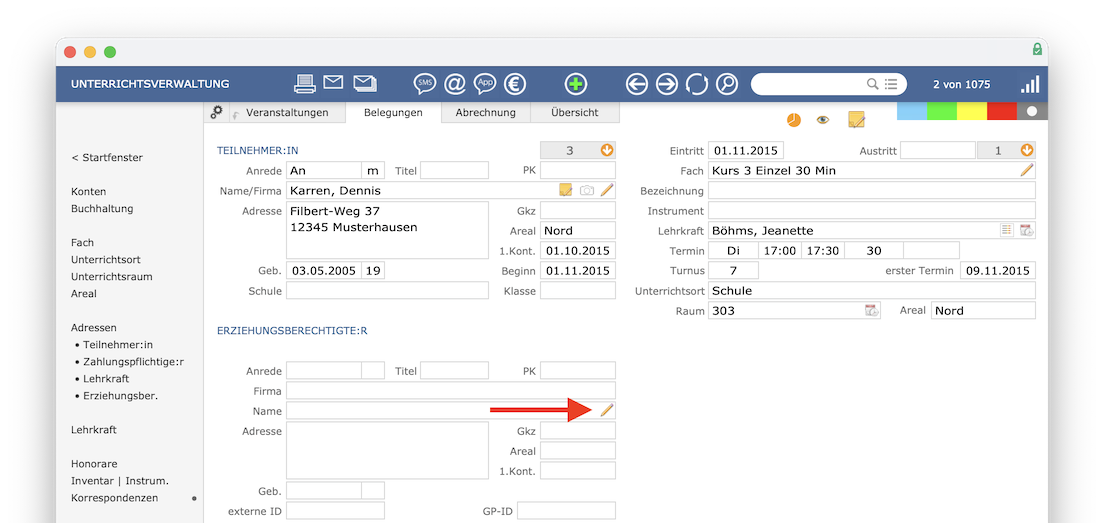Open email function via the @ icon
The image size is (1104, 523).
coord(455,84)
